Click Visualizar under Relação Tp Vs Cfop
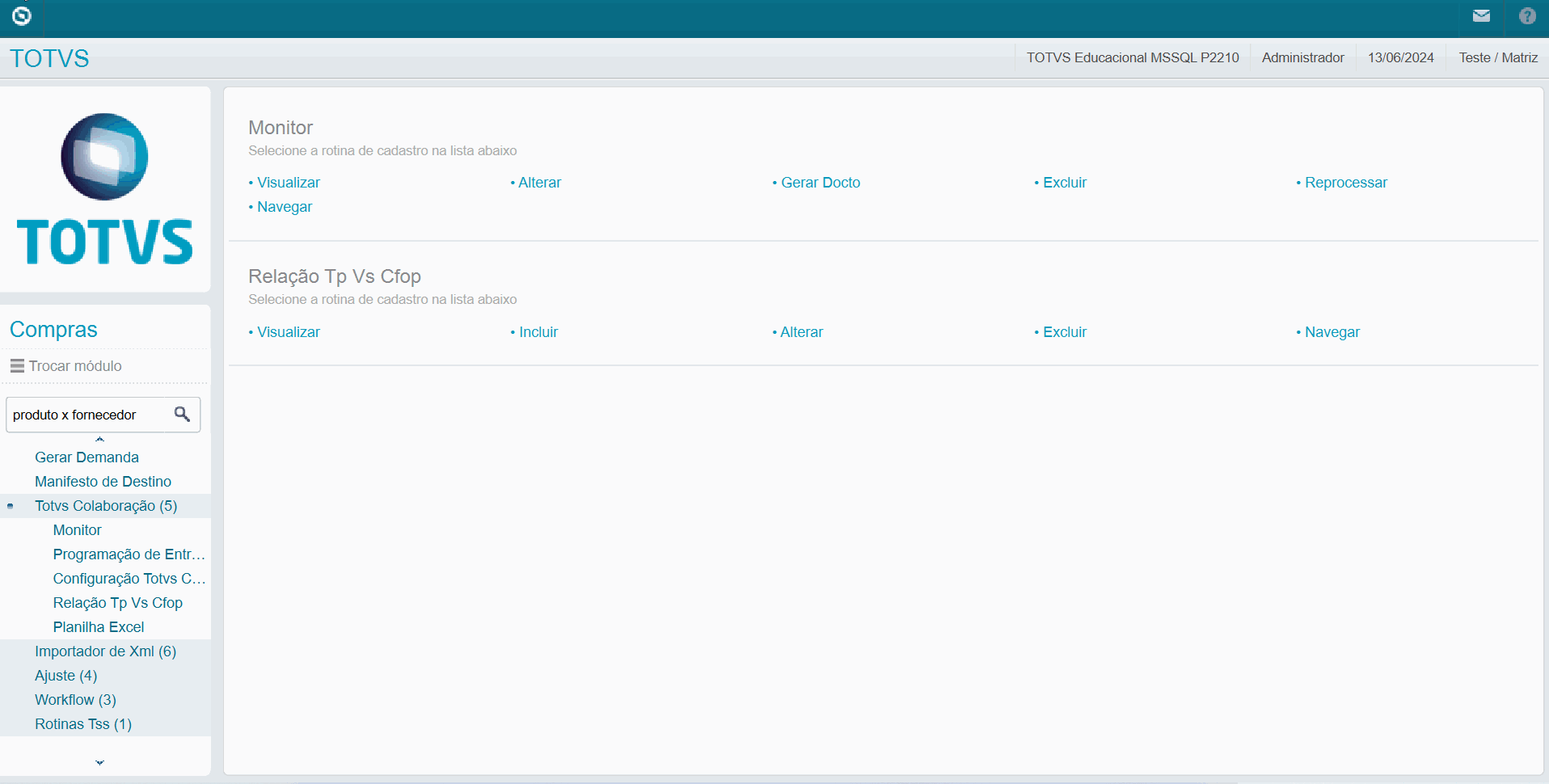This screenshot has width=1549, height=784. 289,332
